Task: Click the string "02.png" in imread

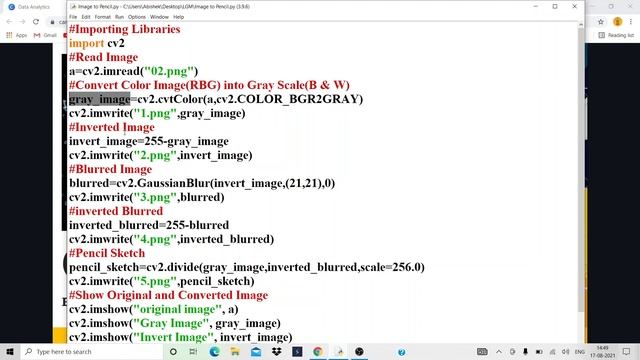Action: click(x=169, y=71)
